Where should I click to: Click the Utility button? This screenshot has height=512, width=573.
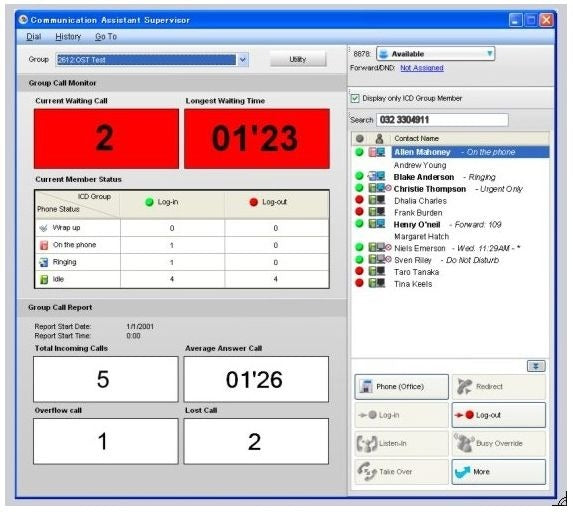pyautogui.click(x=298, y=59)
